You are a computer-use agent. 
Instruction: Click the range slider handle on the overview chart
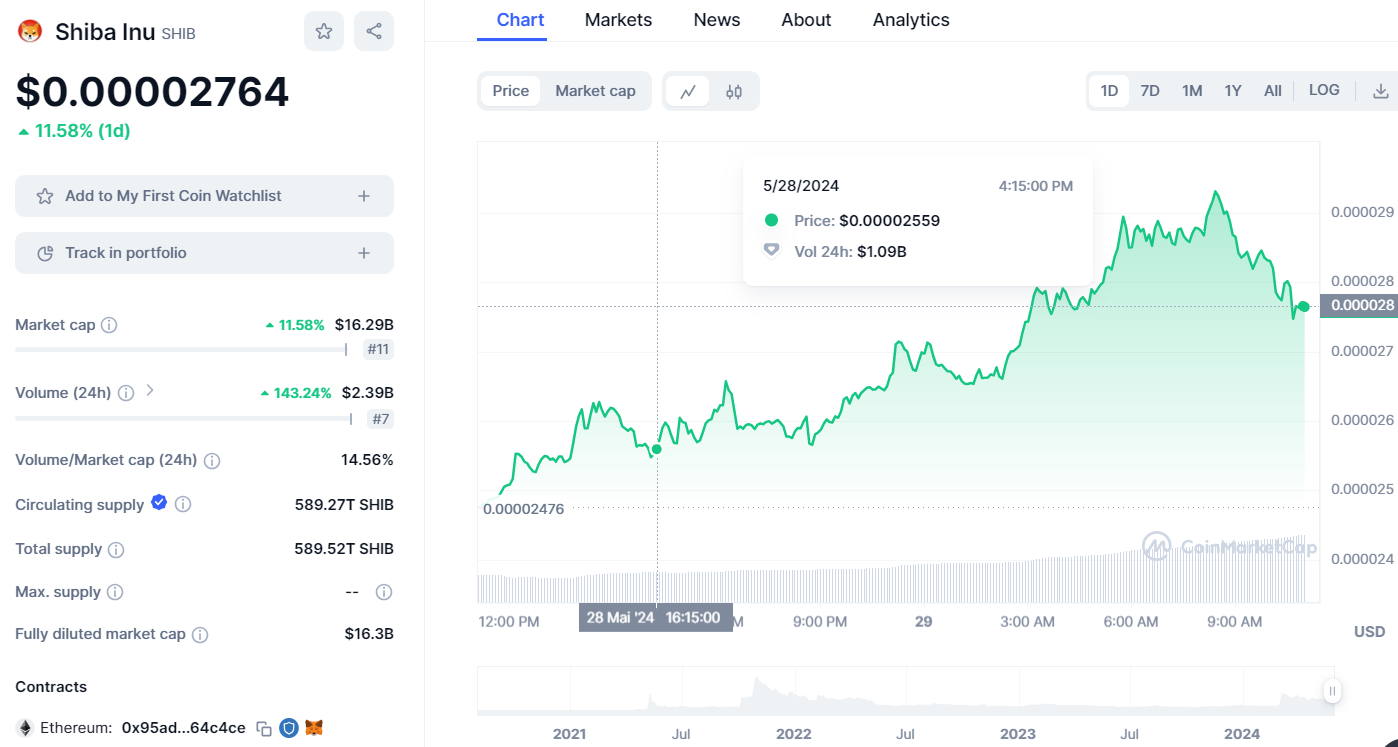[1332, 691]
